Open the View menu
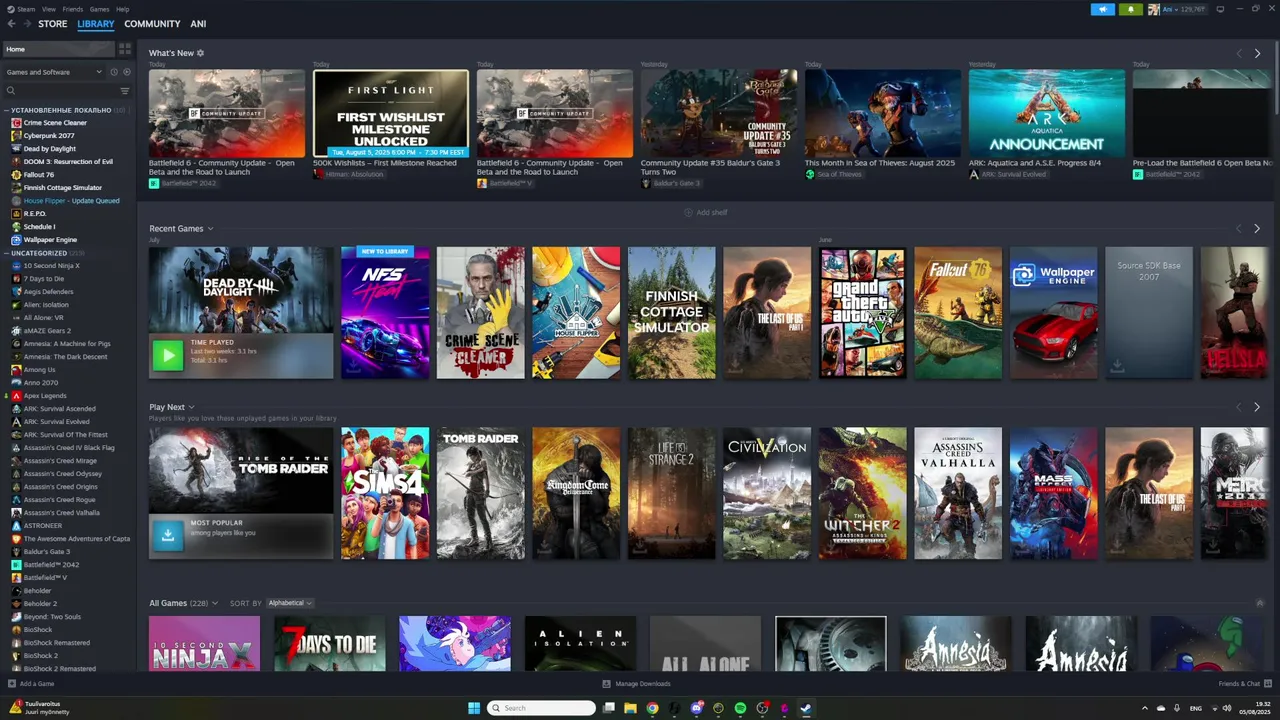This screenshot has height=720, width=1280. pyautogui.click(x=49, y=9)
